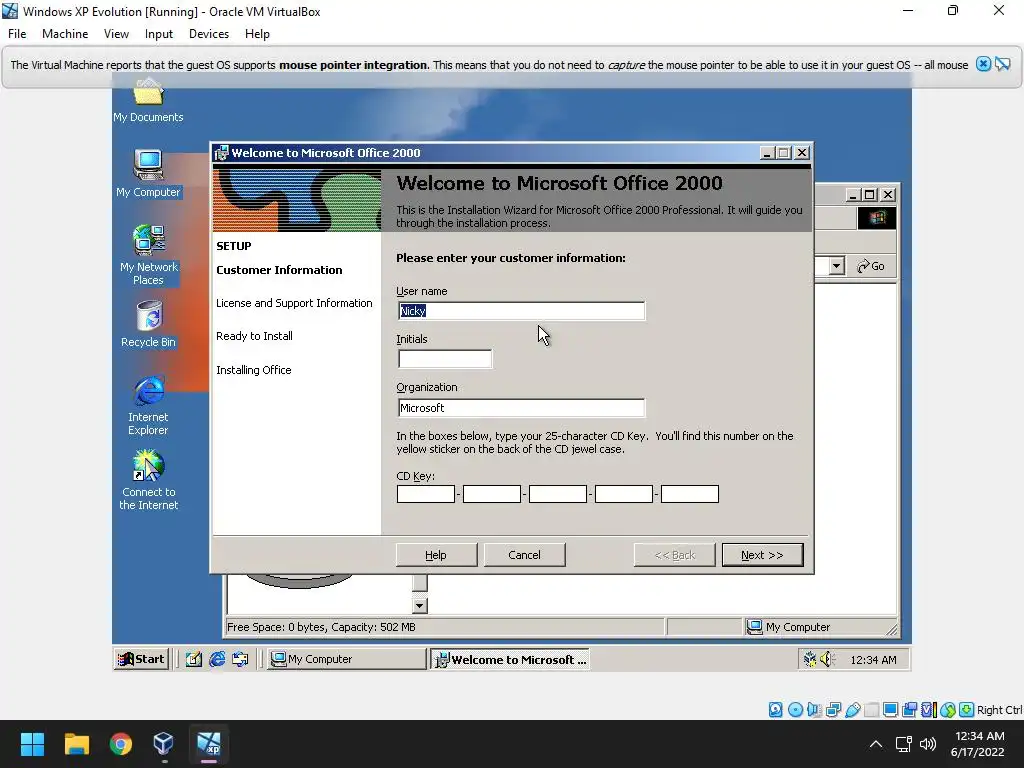Click the Customer Information step label
Viewport: 1024px width, 768px height.
point(280,270)
